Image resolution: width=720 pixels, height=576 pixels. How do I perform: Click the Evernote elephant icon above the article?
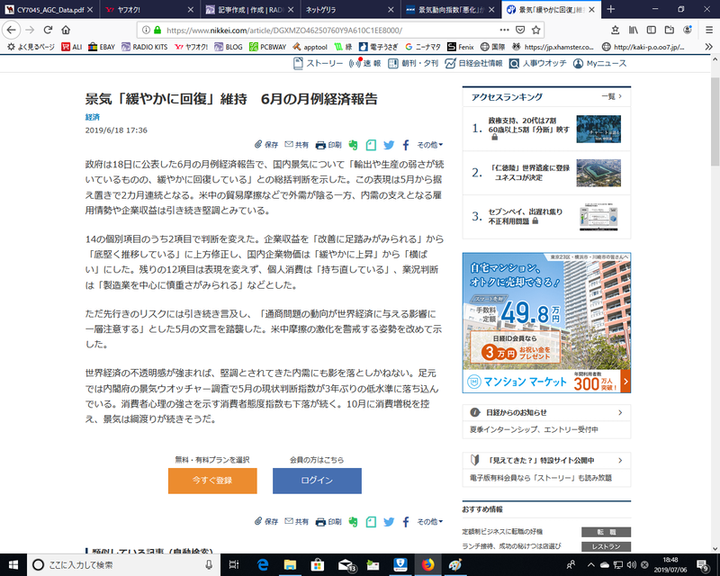(x=353, y=145)
